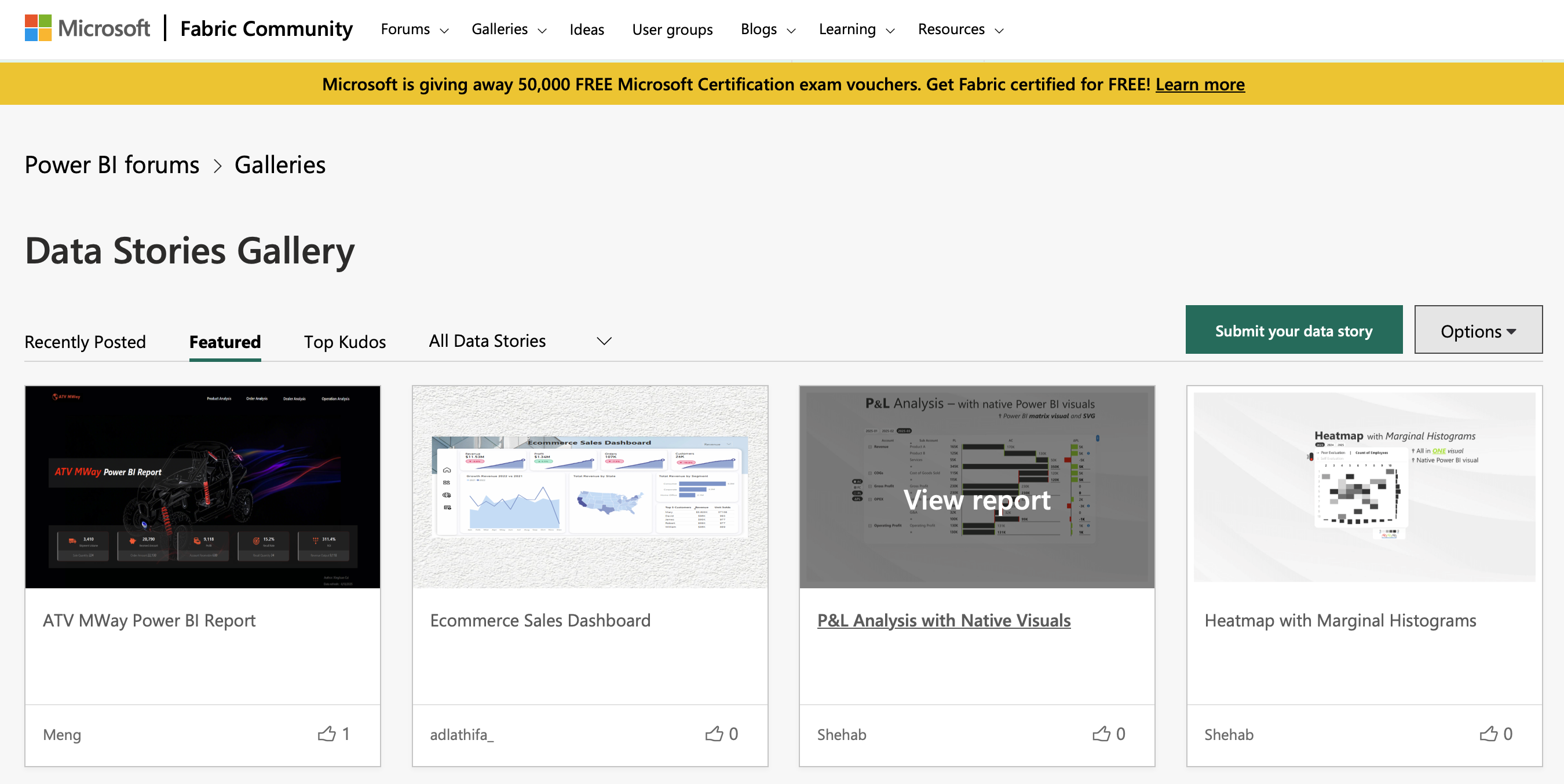The width and height of the screenshot is (1564, 784).
Task: Give kudos to ATV MWay report
Action: tap(327, 734)
